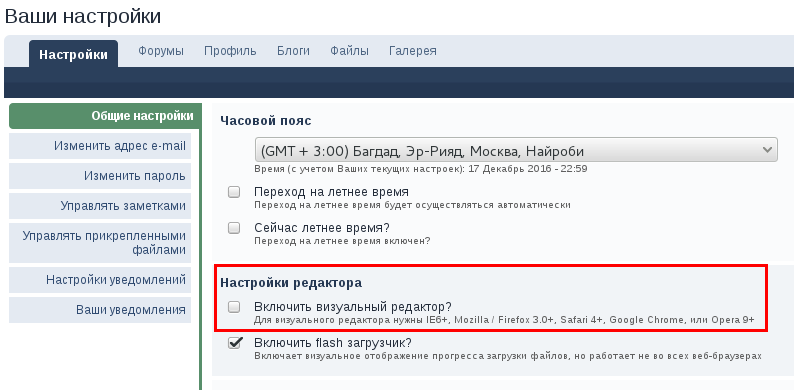Uncheck Включить flash загрузчик checkbox
This screenshot has width=797, height=390.
pos(234,343)
